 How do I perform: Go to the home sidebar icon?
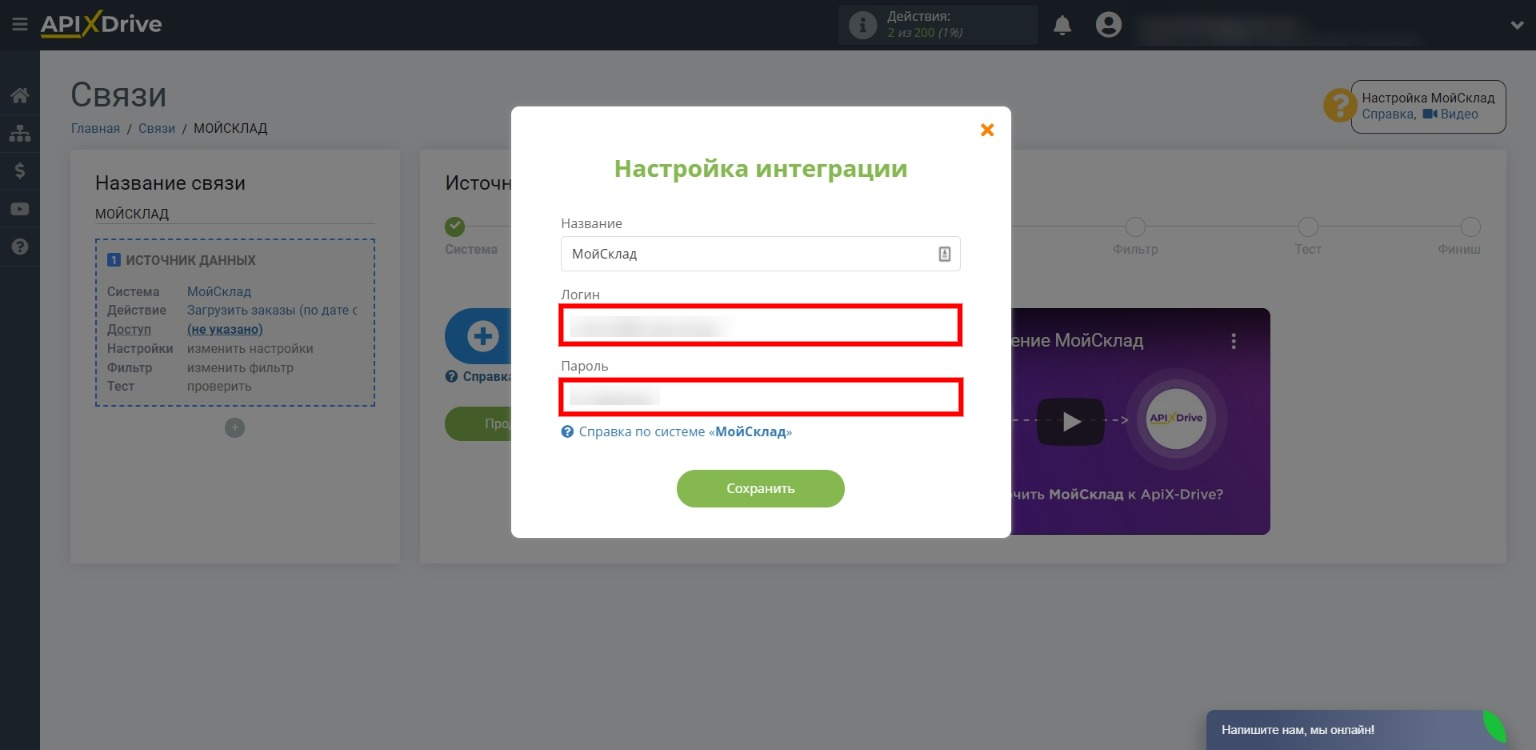[19, 96]
